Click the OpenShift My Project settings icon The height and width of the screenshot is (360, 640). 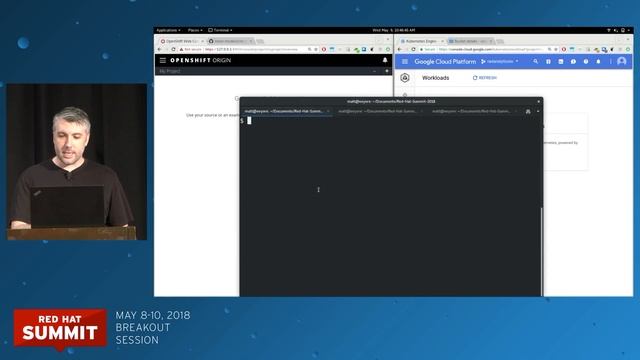click(x=387, y=71)
